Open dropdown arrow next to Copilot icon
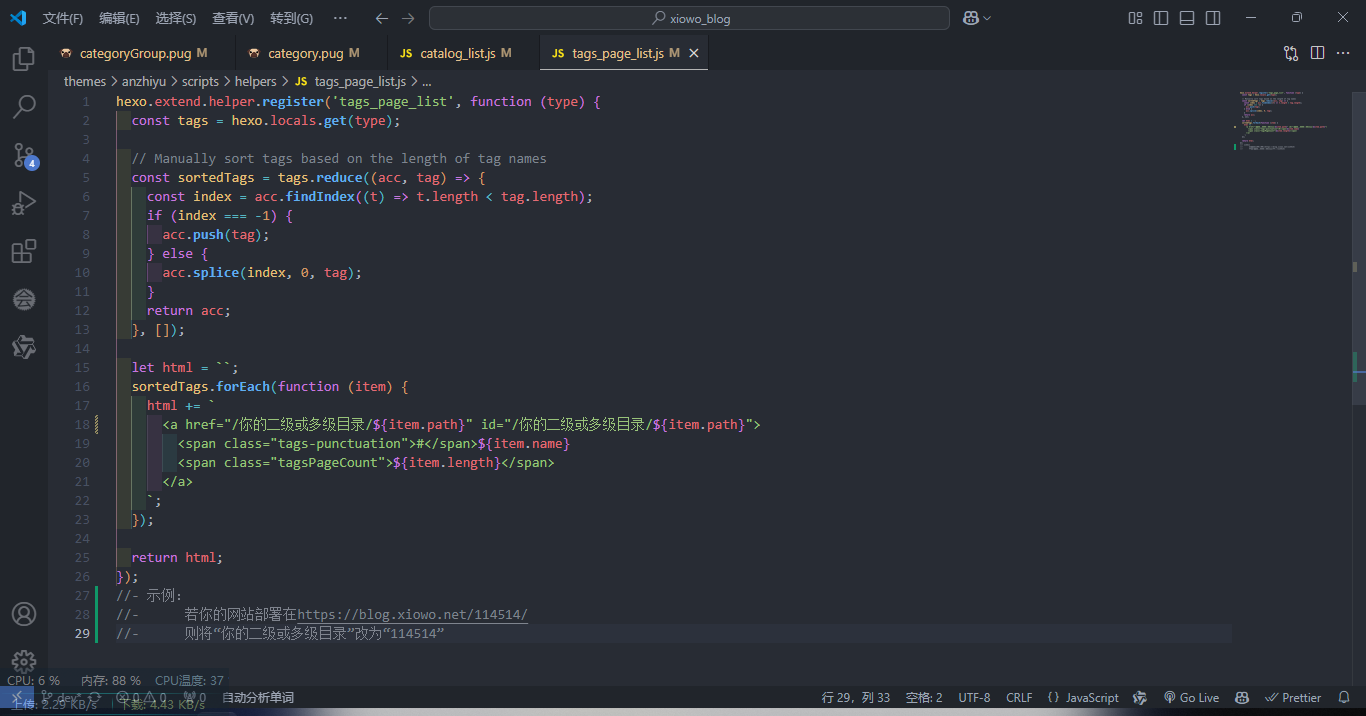This screenshot has height=716, width=1366. click(x=987, y=18)
